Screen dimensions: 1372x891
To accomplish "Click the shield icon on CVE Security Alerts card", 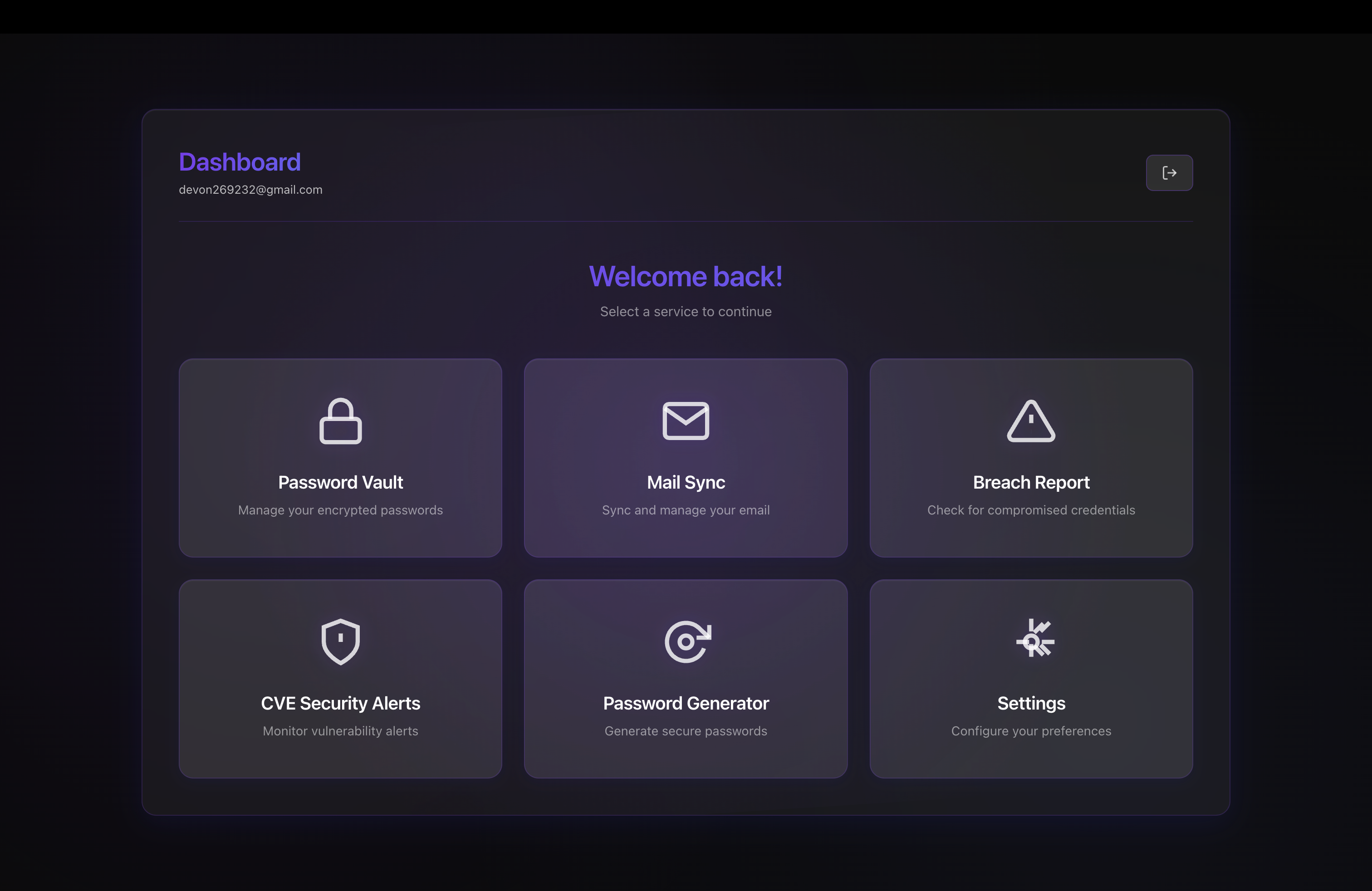I will [340, 642].
